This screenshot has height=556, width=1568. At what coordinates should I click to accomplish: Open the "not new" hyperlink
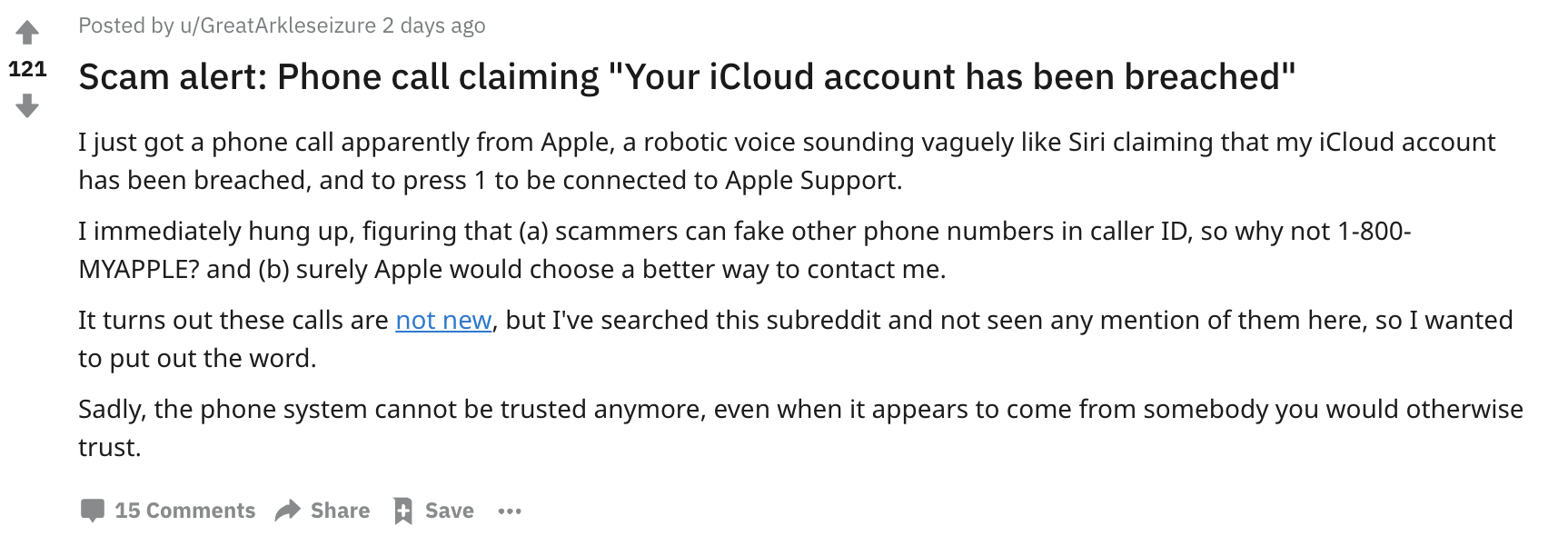point(443,321)
